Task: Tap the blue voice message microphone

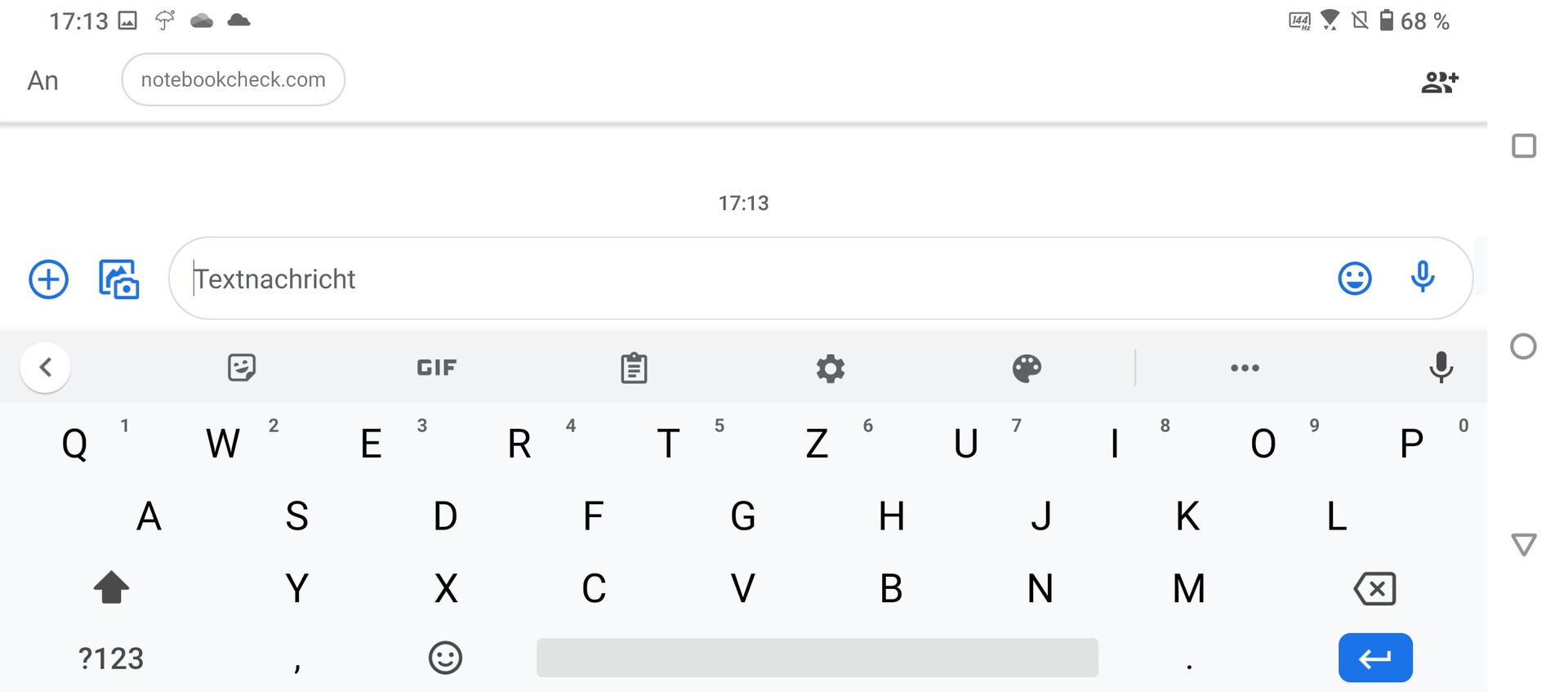Action: click(x=1423, y=277)
